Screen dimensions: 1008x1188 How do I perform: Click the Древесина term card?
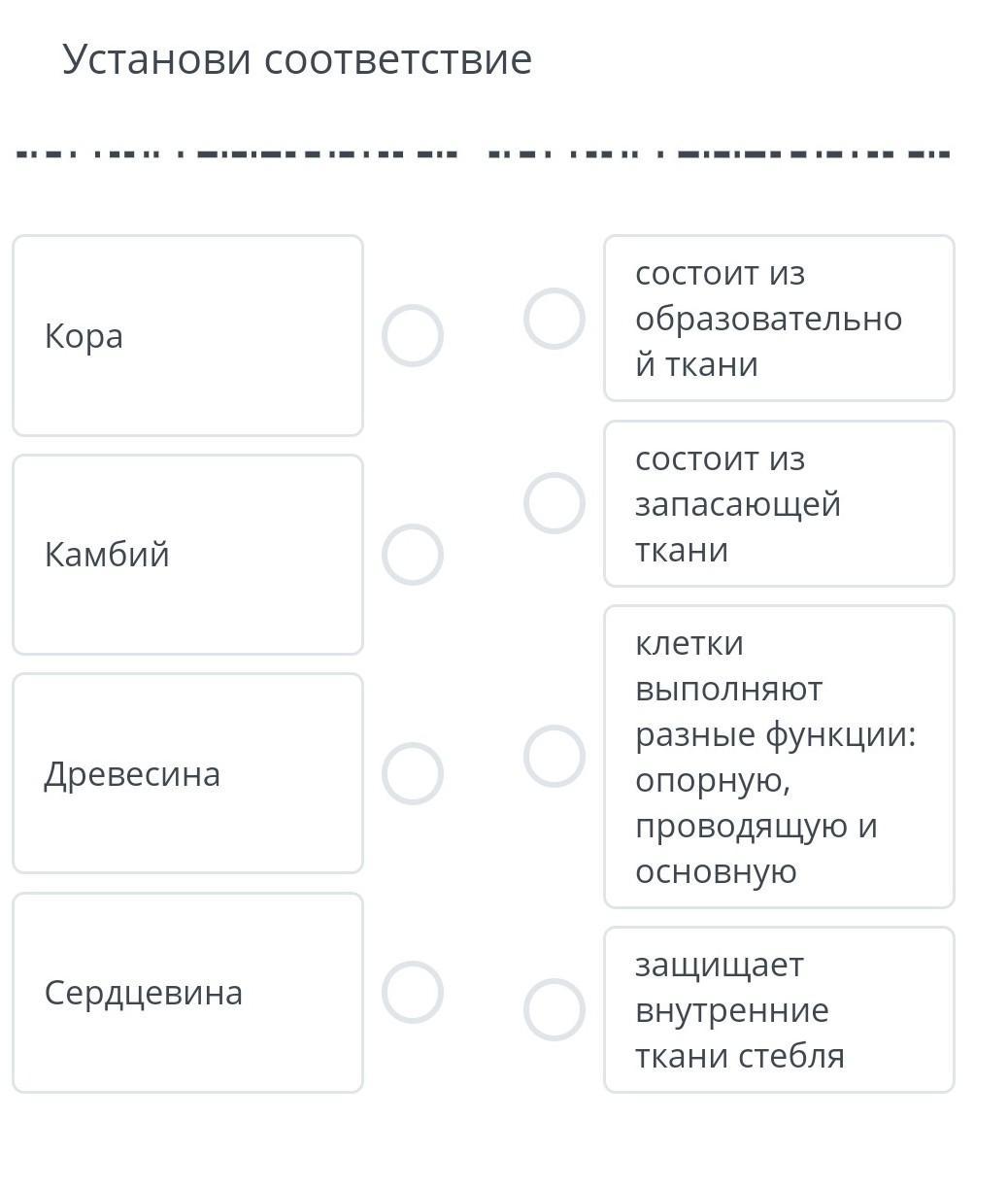pos(187,773)
